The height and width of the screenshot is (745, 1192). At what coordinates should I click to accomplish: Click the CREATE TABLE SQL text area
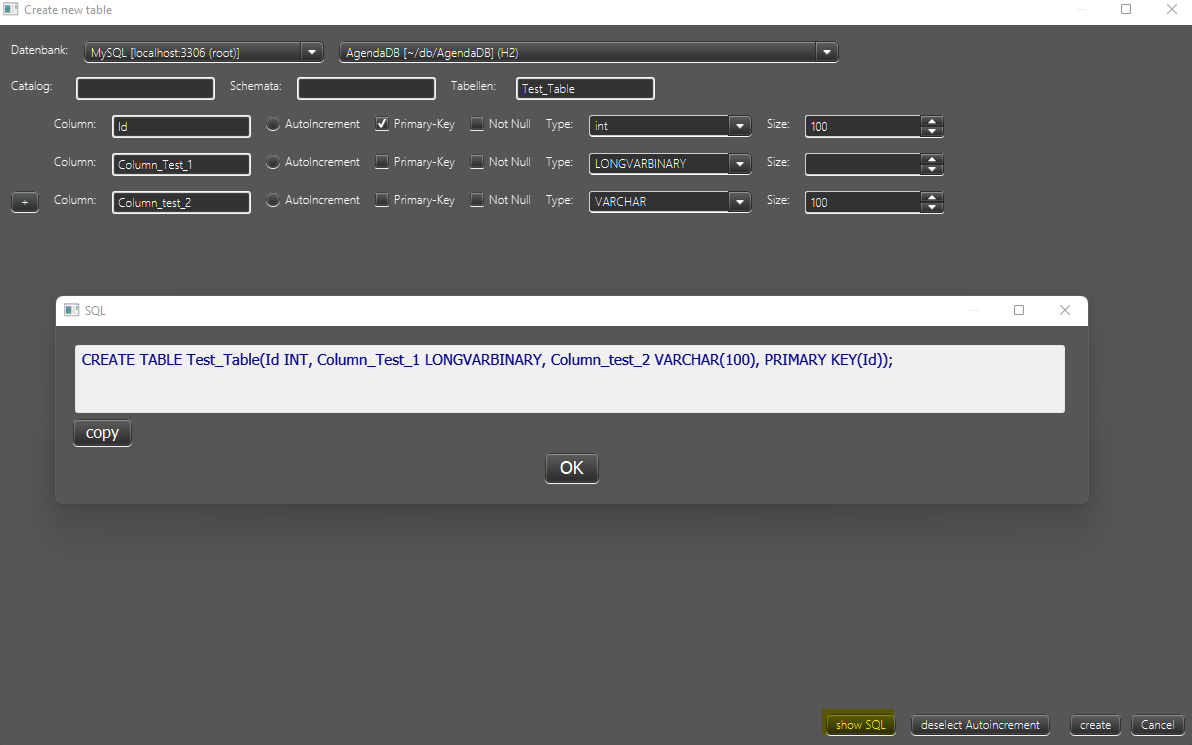click(x=569, y=379)
